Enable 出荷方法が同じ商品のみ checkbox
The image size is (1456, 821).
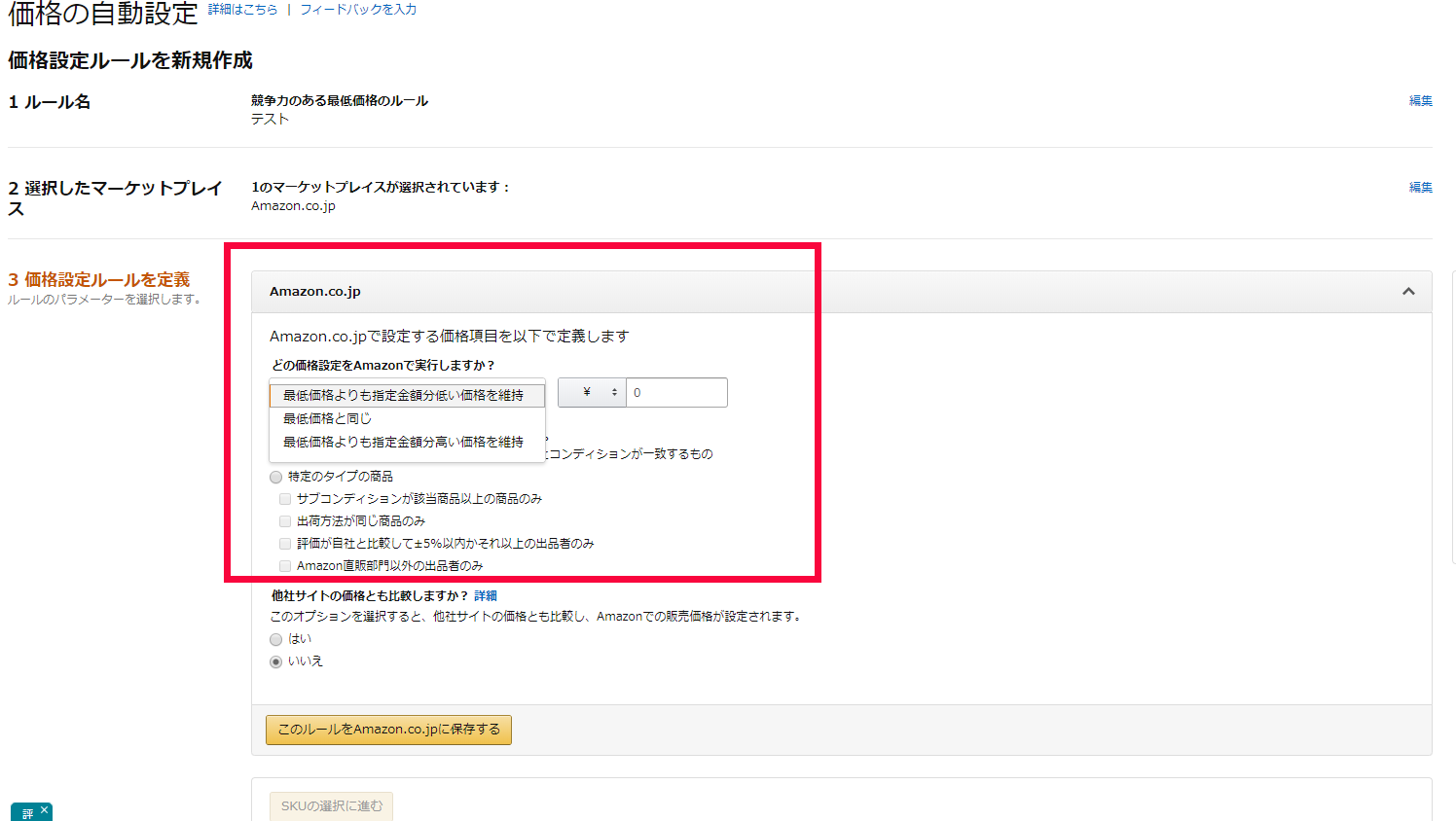click(285, 521)
